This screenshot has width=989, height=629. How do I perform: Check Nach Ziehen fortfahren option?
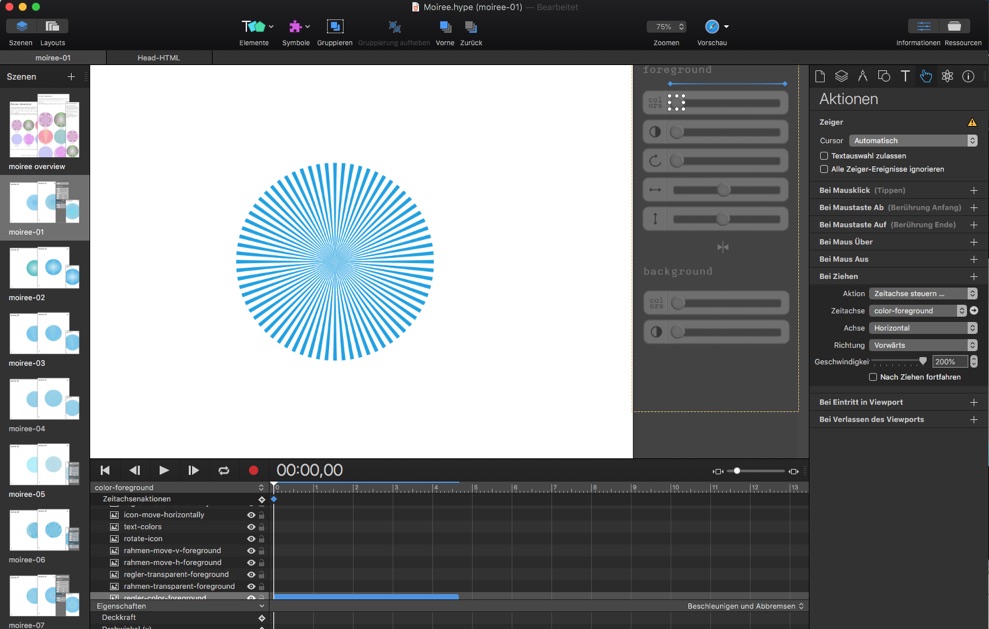[873, 377]
